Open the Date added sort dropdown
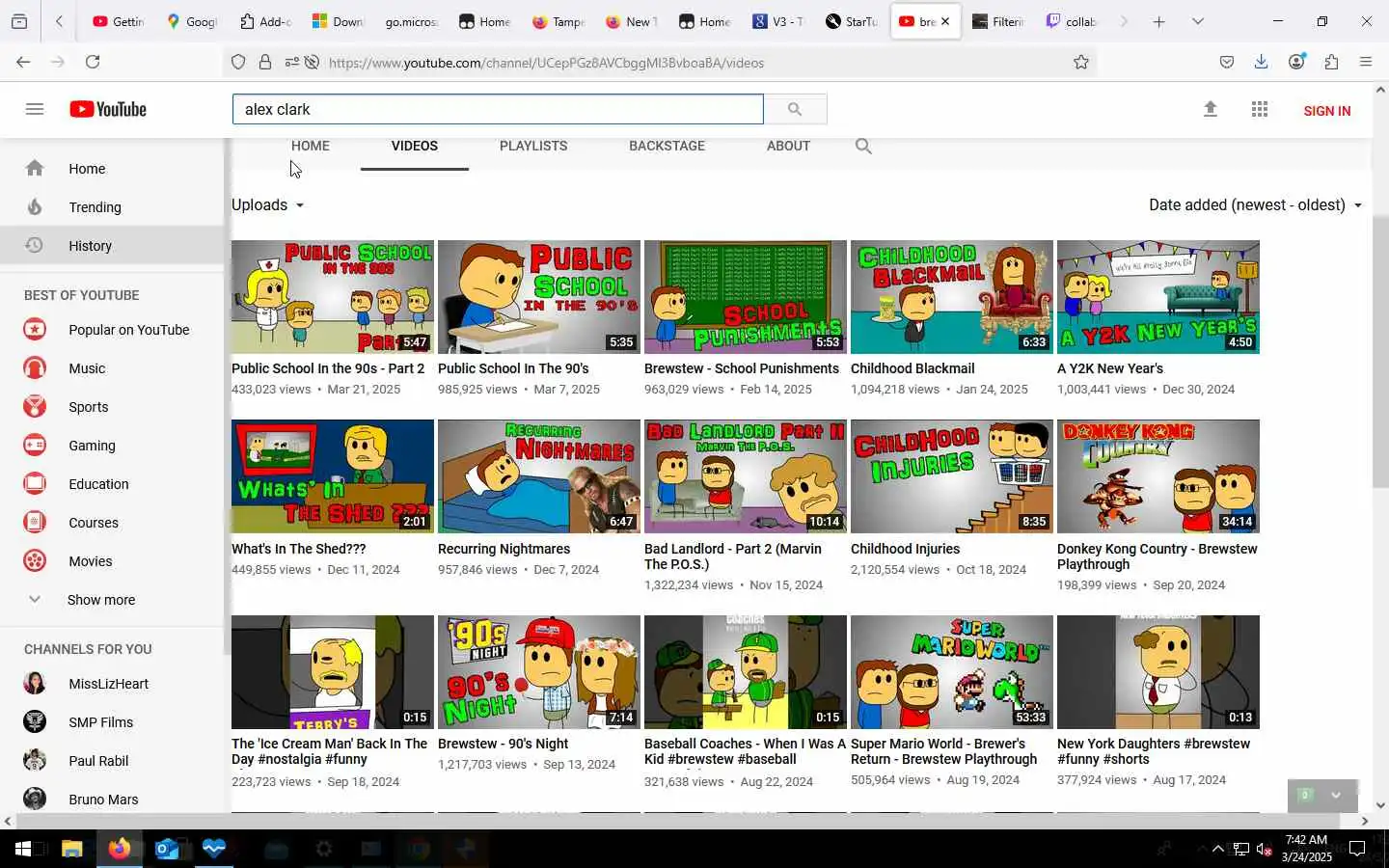 pos(1255,204)
